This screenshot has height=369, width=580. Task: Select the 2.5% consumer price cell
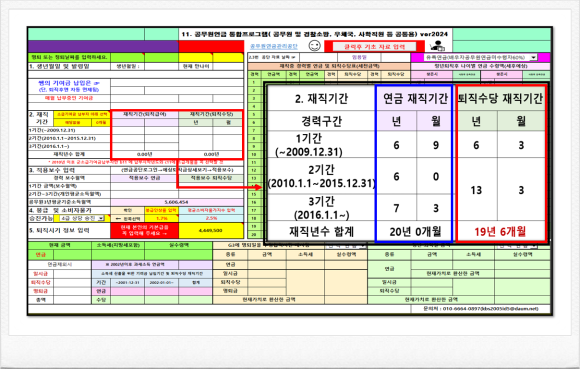pyautogui.click(x=211, y=218)
